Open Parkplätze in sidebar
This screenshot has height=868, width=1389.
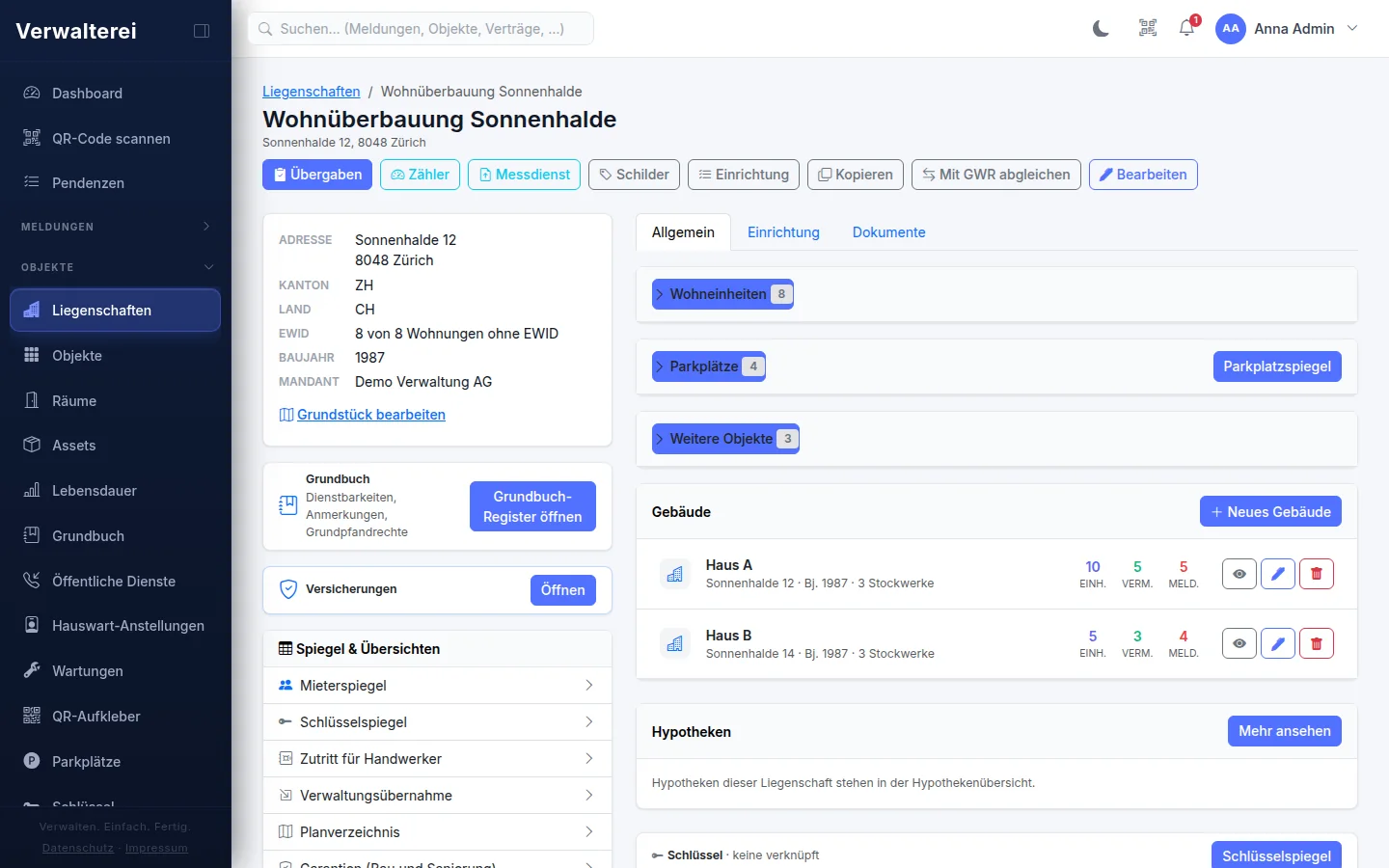tap(116, 762)
